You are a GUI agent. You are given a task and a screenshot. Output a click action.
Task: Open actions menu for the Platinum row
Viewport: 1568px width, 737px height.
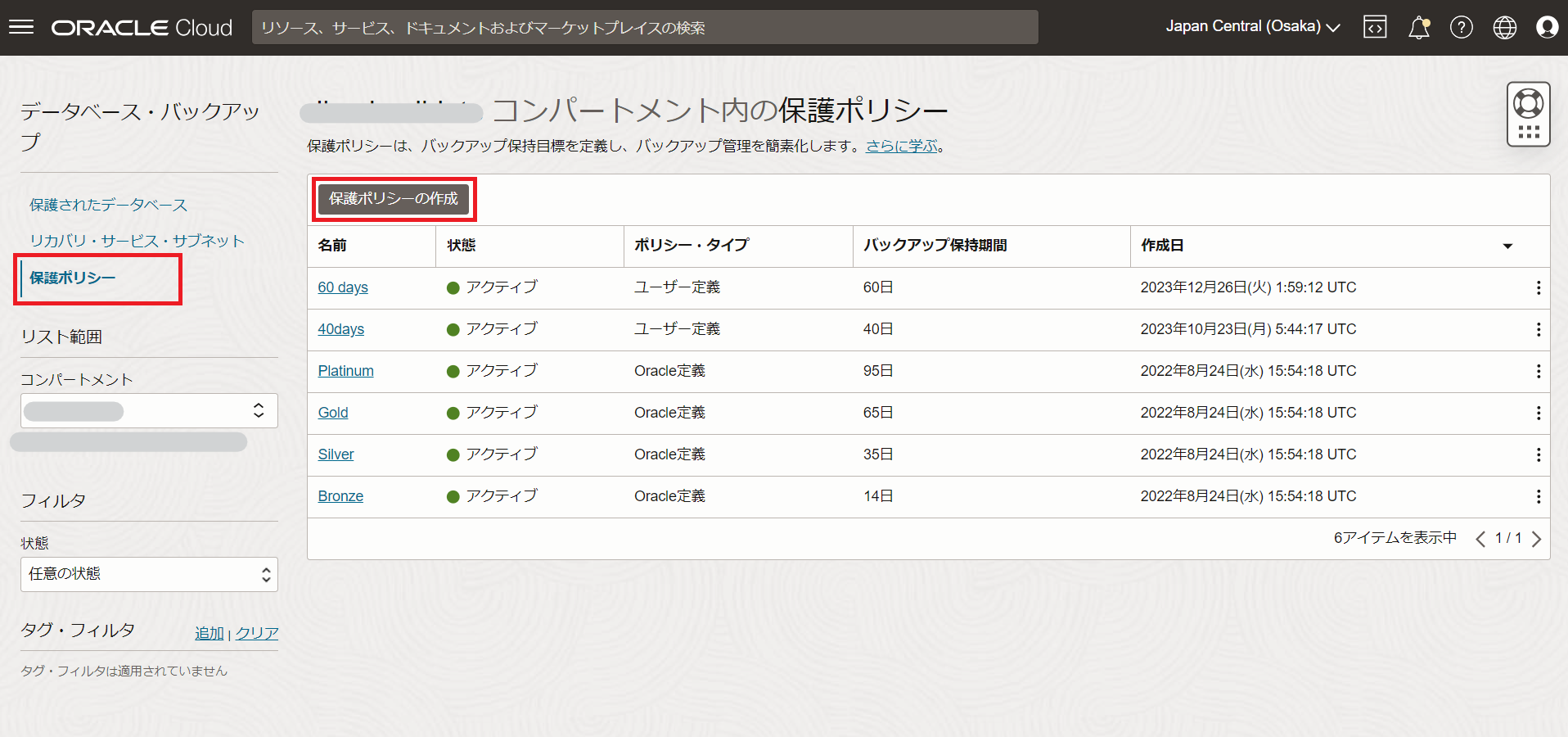(x=1539, y=371)
